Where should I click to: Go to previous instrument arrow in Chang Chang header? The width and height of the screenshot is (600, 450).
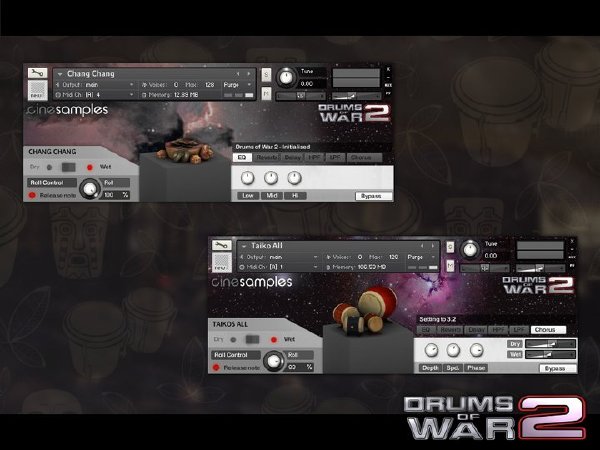238,73
